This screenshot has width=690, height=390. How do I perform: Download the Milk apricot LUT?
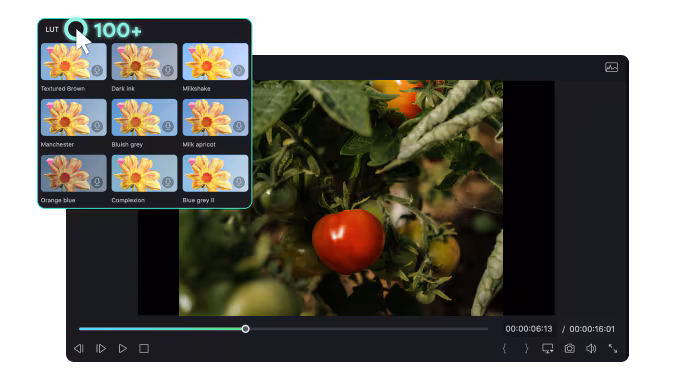(239, 126)
